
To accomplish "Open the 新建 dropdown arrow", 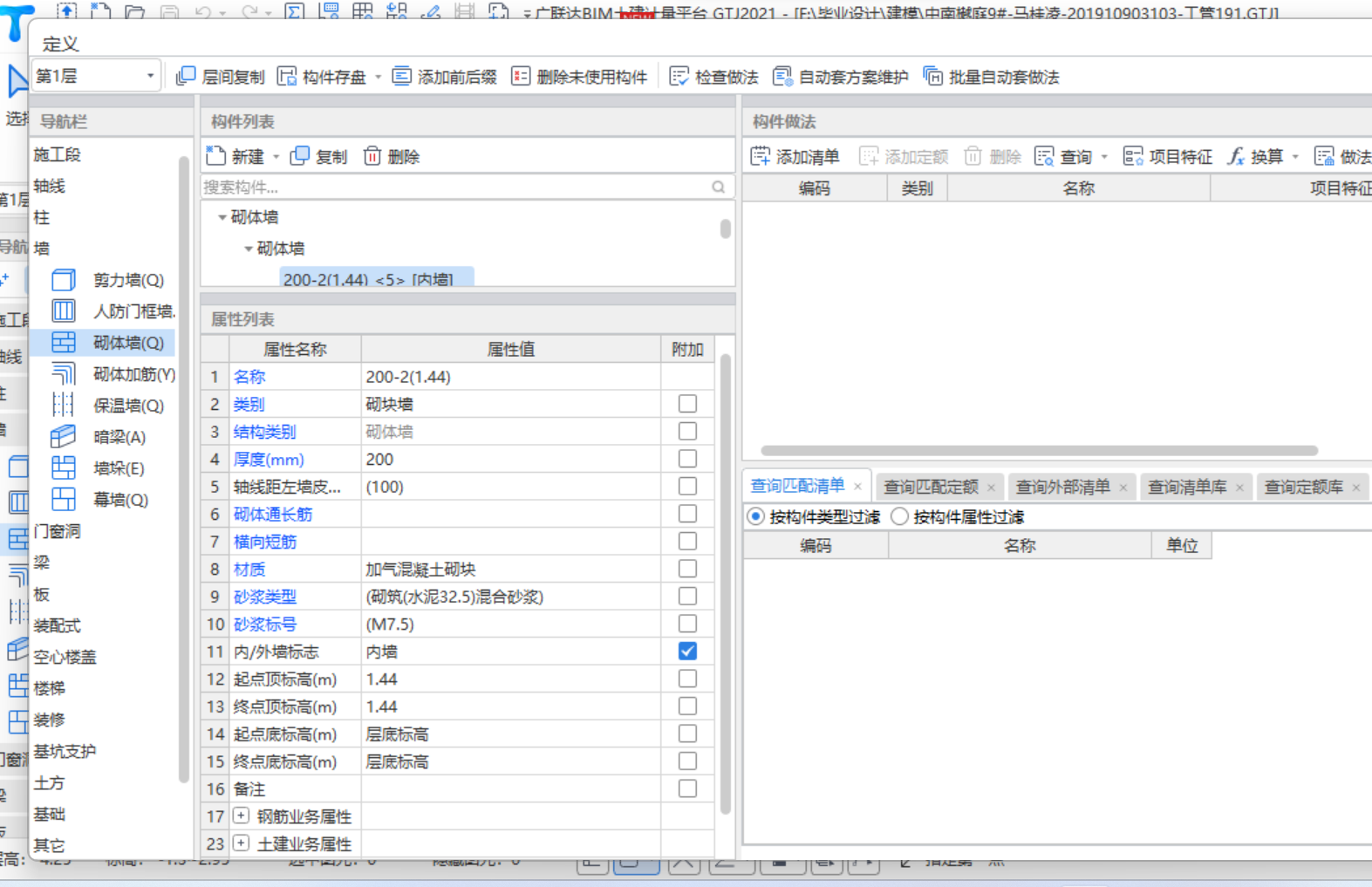I will pyautogui.click(x=276, y=157).
